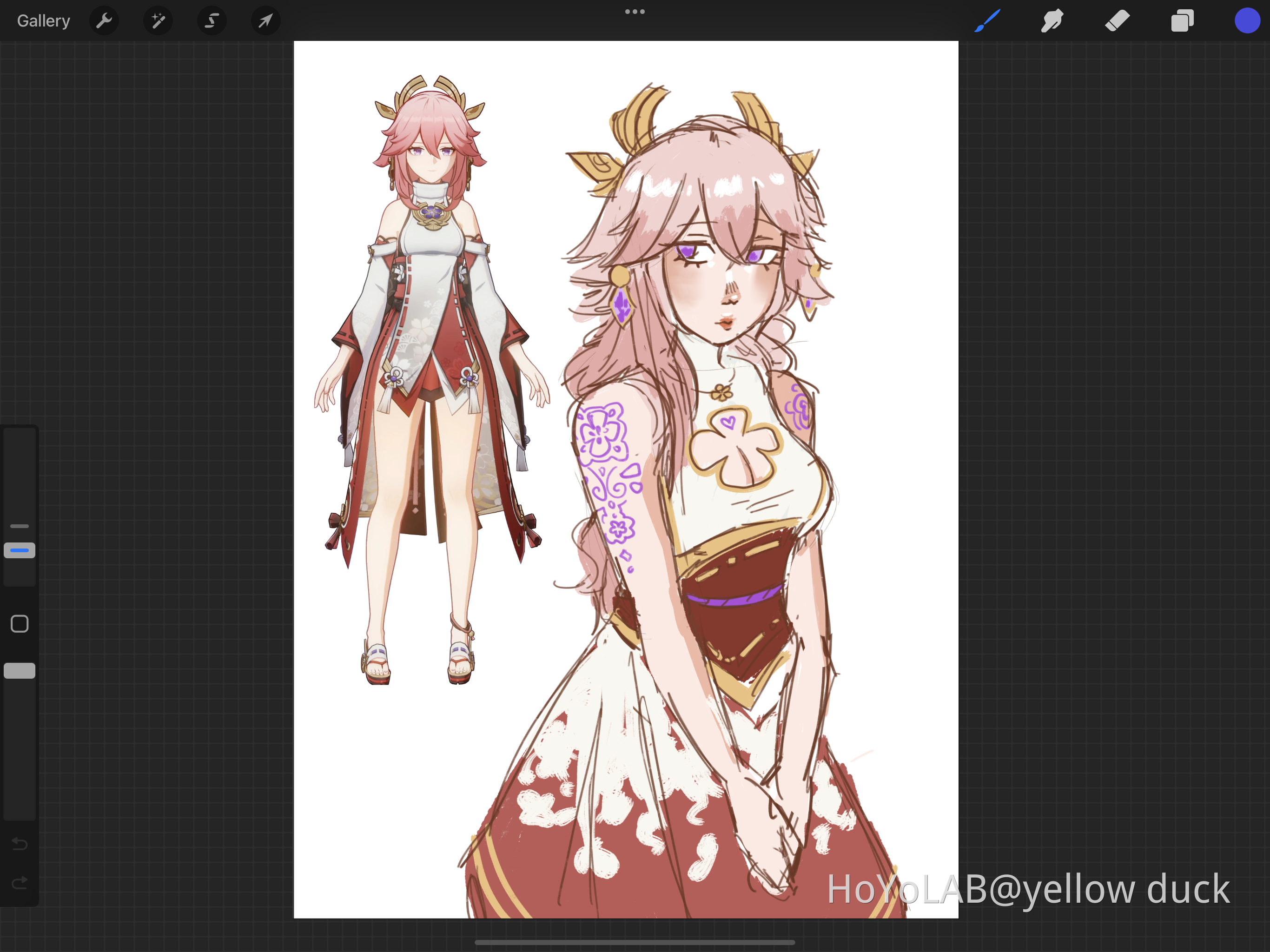Redo using the forward arrow

pos(20,883)
